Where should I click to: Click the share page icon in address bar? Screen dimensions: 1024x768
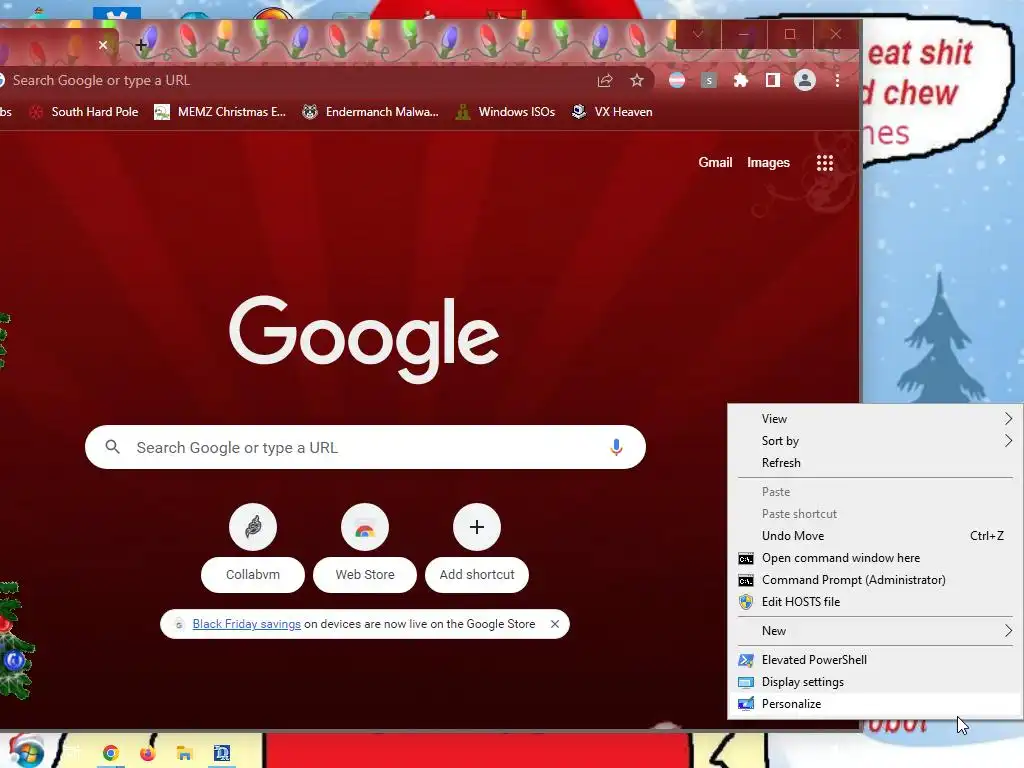[x=605, y=80]
